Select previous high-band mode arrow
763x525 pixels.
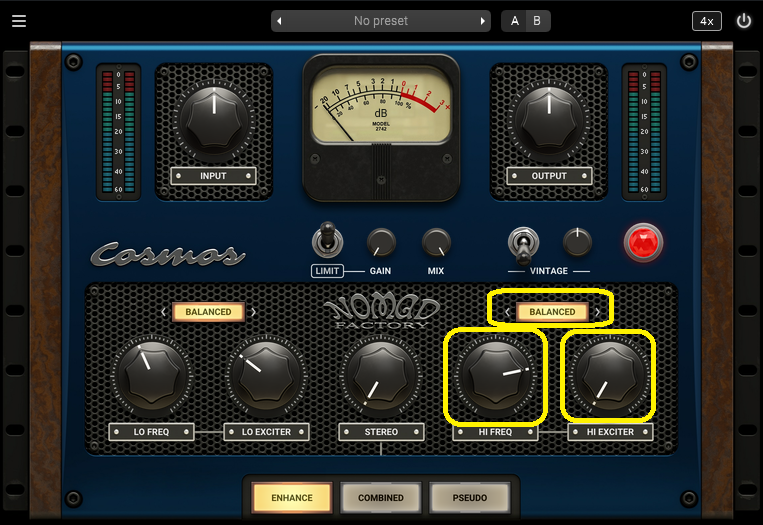click(x=507, y=312)
